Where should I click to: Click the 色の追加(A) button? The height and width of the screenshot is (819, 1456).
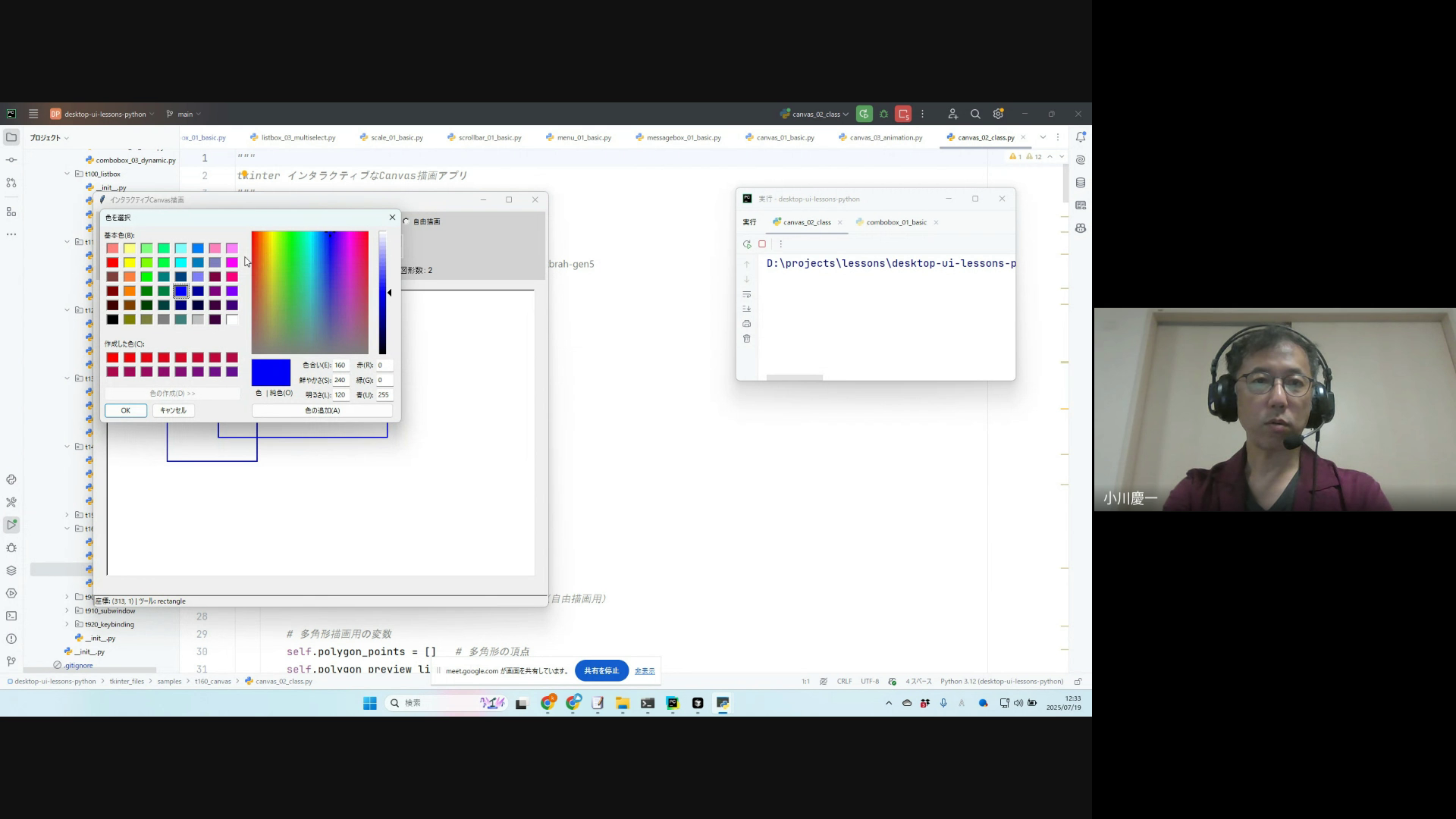(322, 410)
